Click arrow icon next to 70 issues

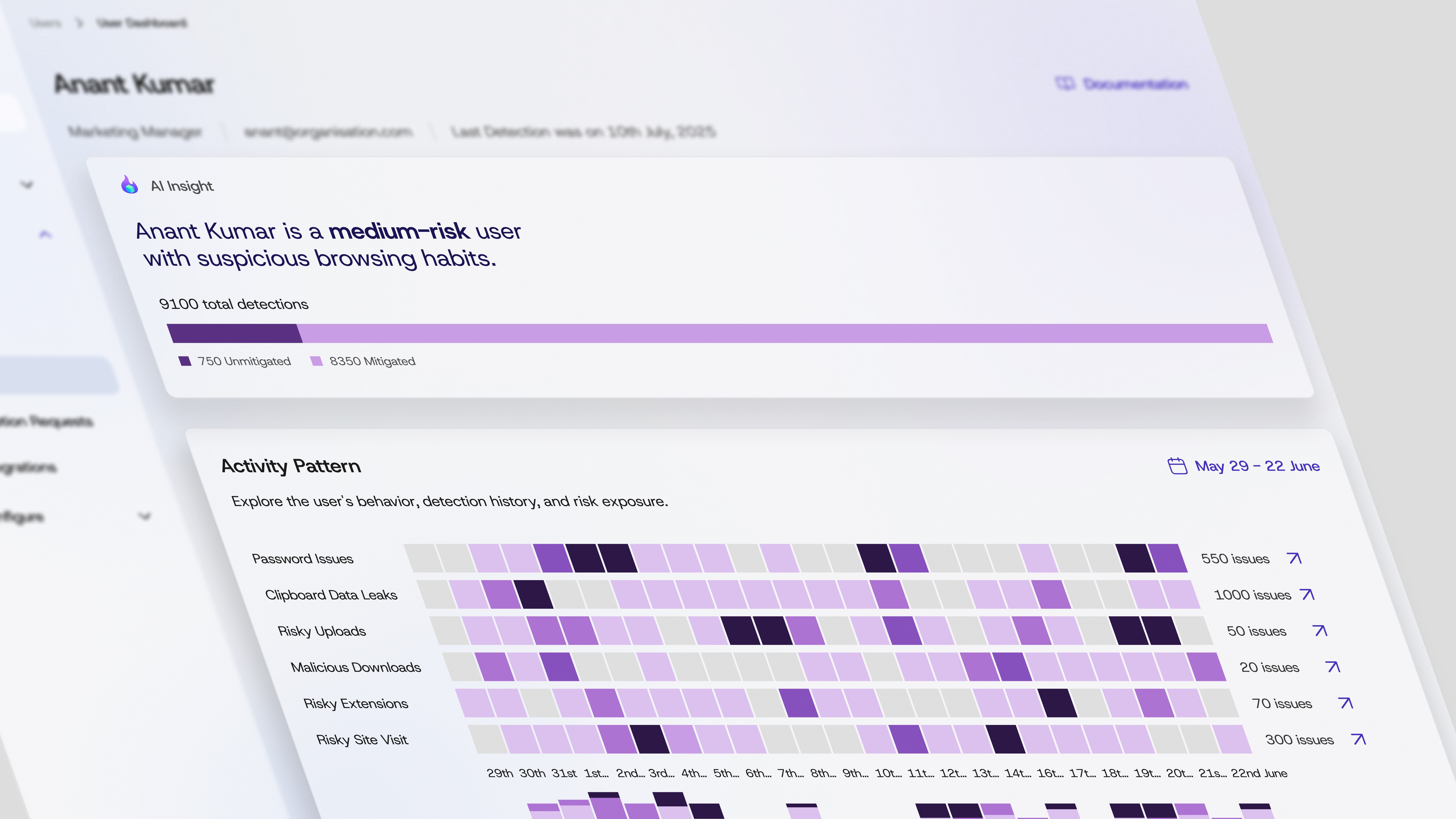1346,703
